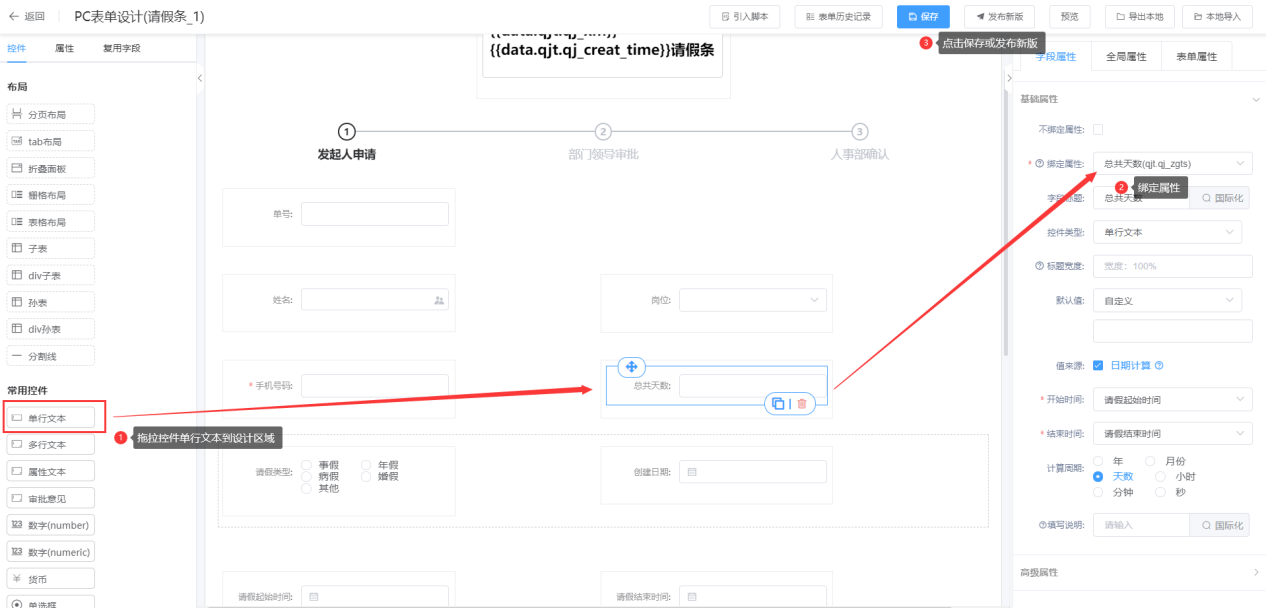1266x608 pixels.
Task: Open the 开始时间 dropdown
Action: [1172, 399]
